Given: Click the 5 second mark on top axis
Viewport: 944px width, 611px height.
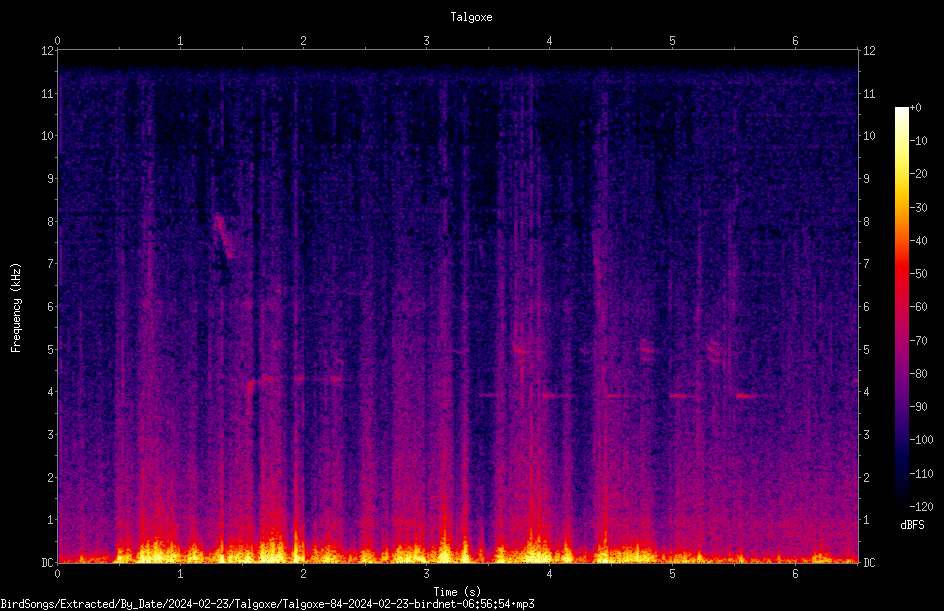Looking at the screenshot, I should click(672, 41).
